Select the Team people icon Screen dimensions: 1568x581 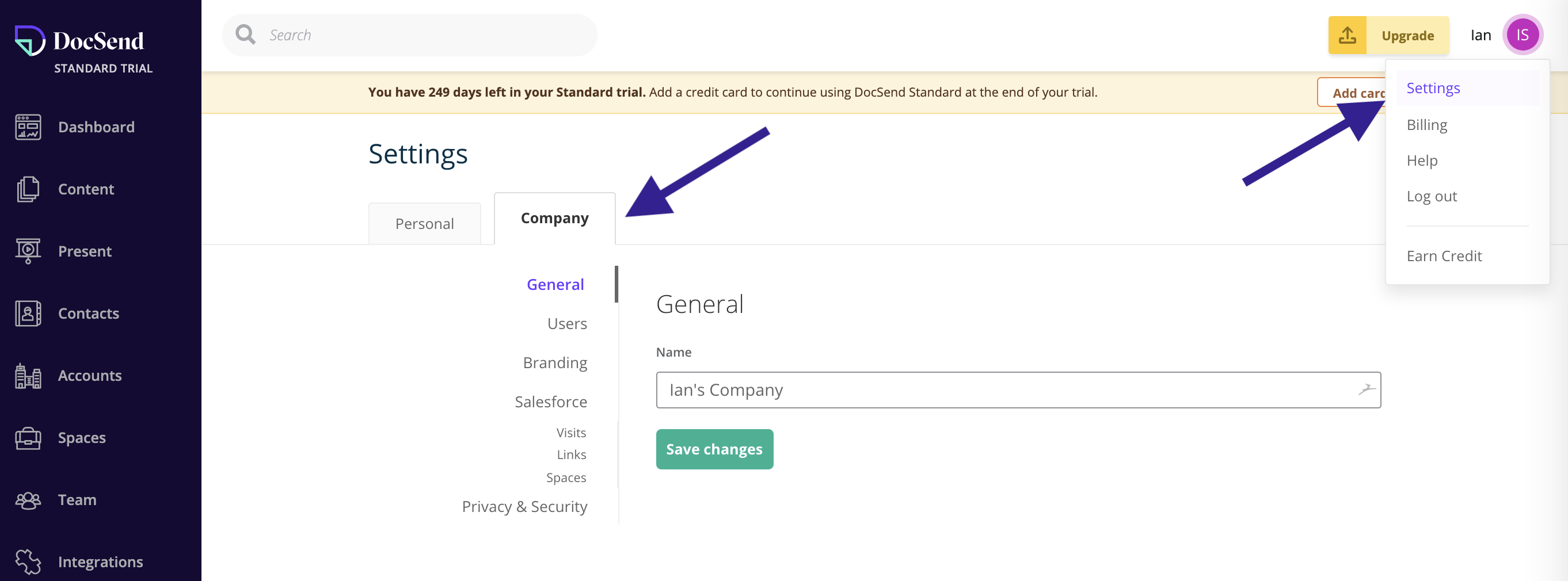pos(28,500)
